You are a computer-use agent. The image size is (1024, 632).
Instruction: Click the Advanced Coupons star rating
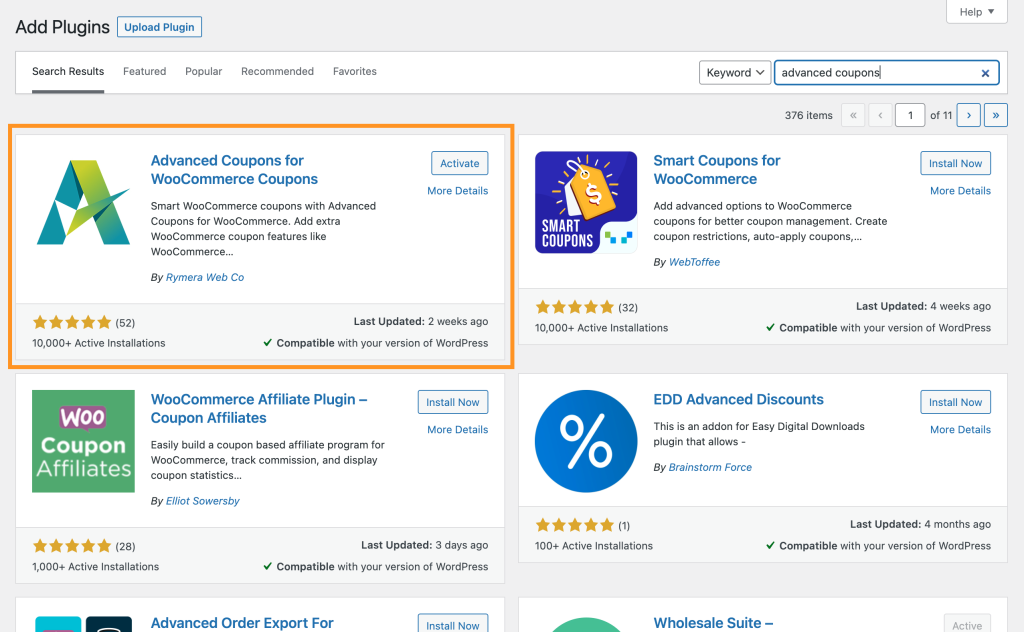click(72, 323)
